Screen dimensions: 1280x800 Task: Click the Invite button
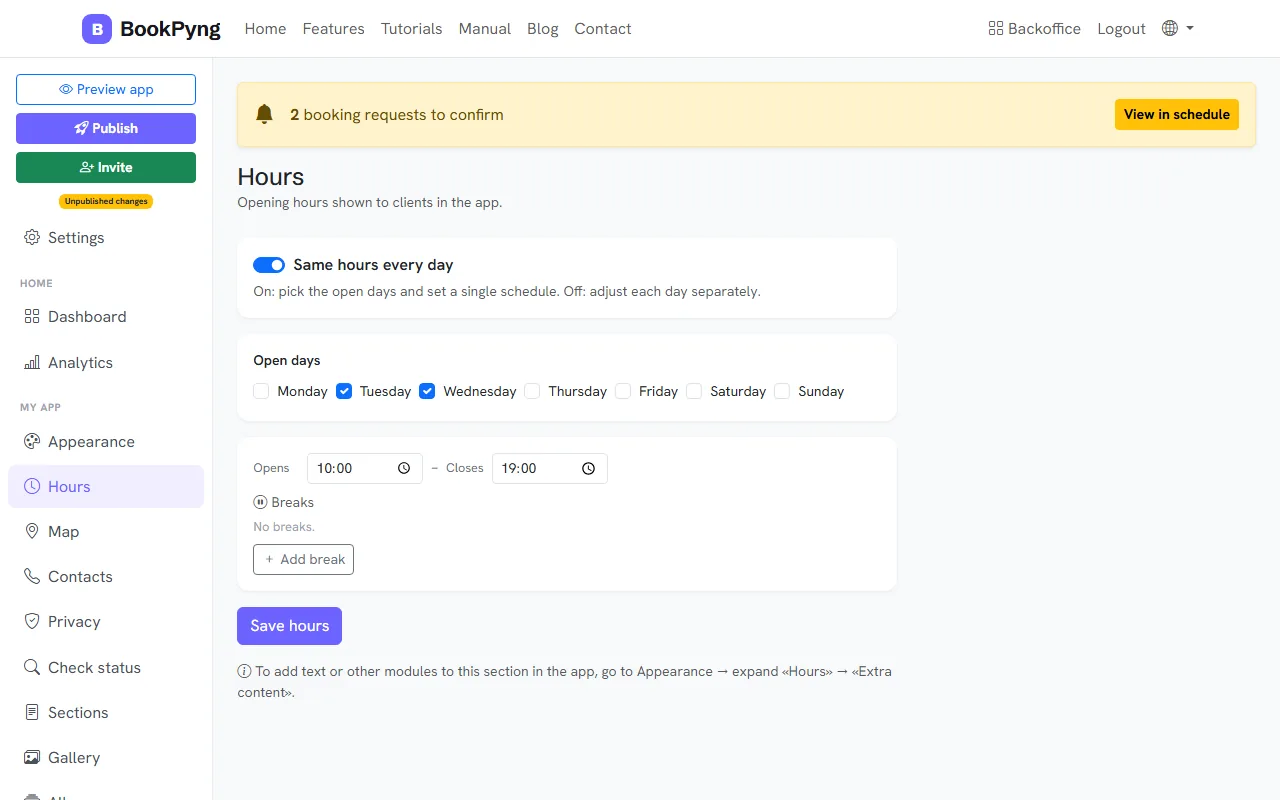pos(106,167)
